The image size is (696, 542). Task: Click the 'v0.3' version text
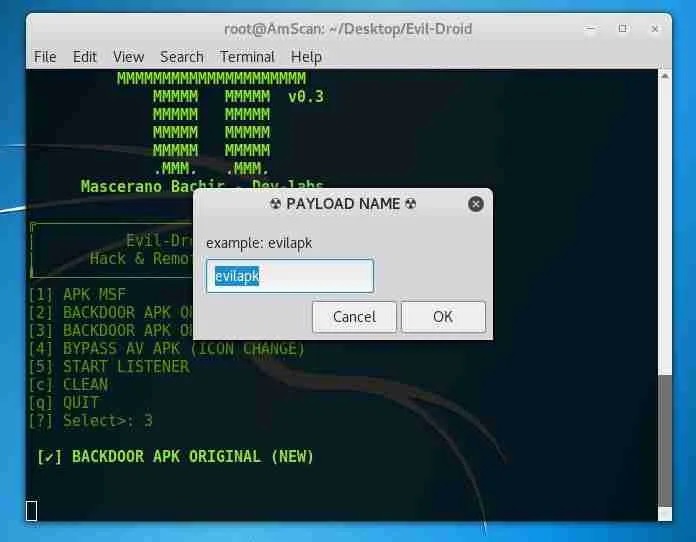point(306,96)
